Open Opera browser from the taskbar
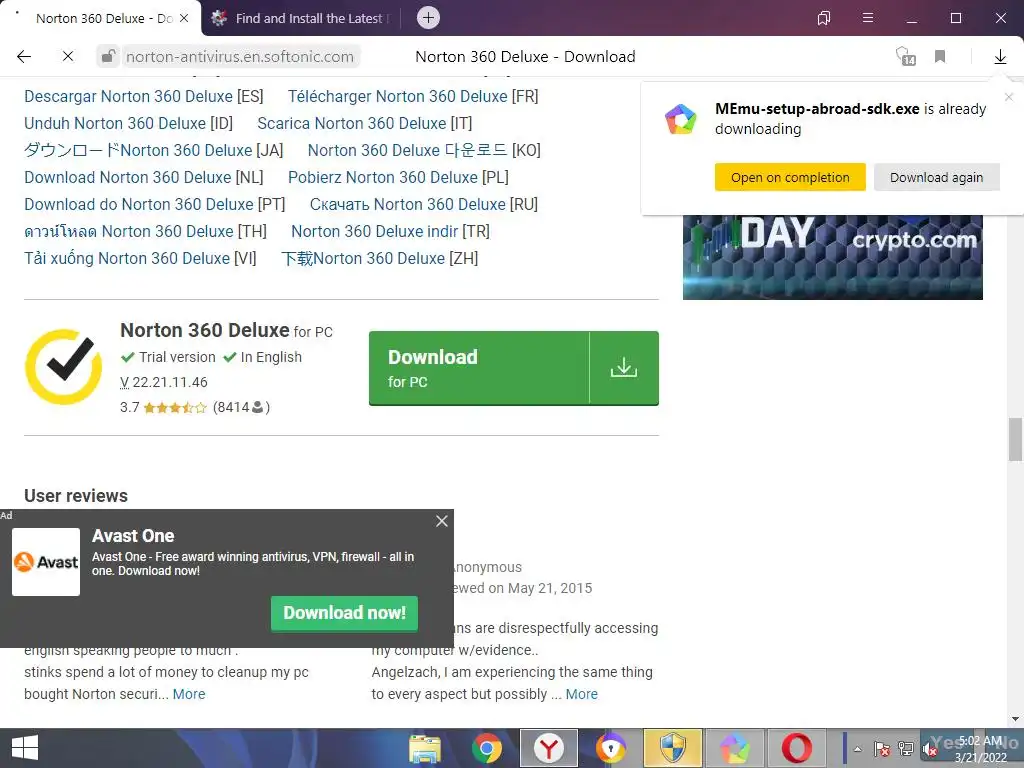 tap(797, 748)
